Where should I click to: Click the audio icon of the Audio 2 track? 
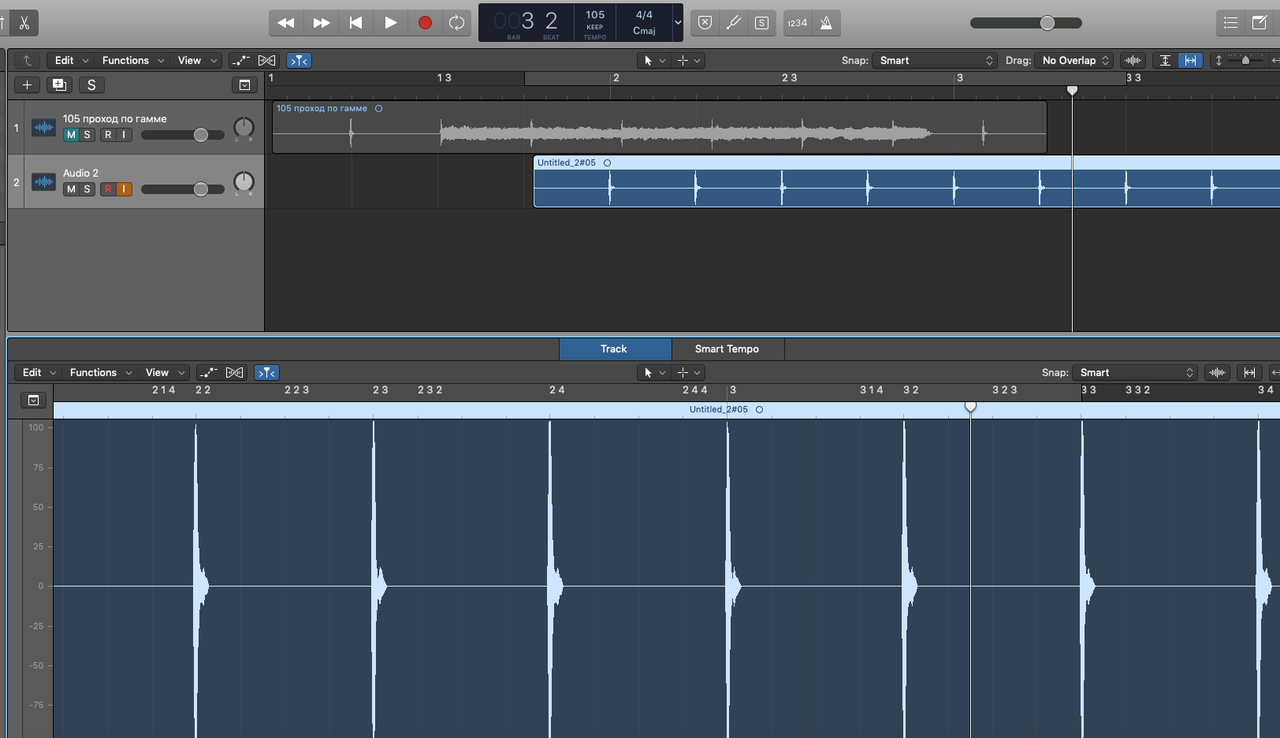(43, 182)
